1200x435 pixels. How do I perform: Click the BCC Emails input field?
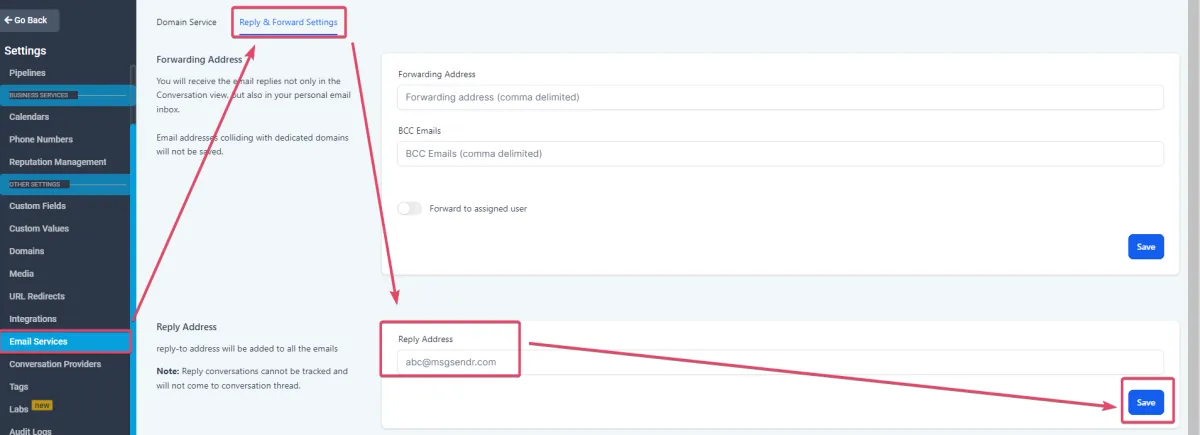[x=780, y=153]
